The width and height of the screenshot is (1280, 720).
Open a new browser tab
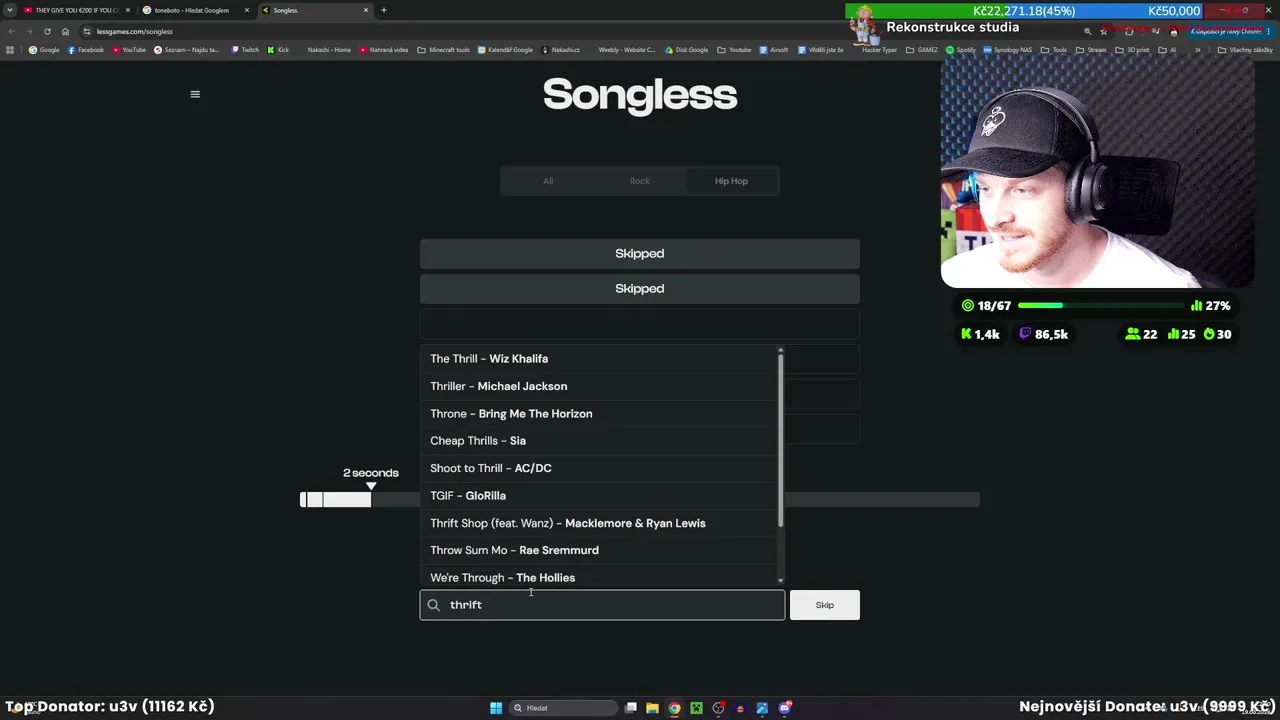(383, 10)
